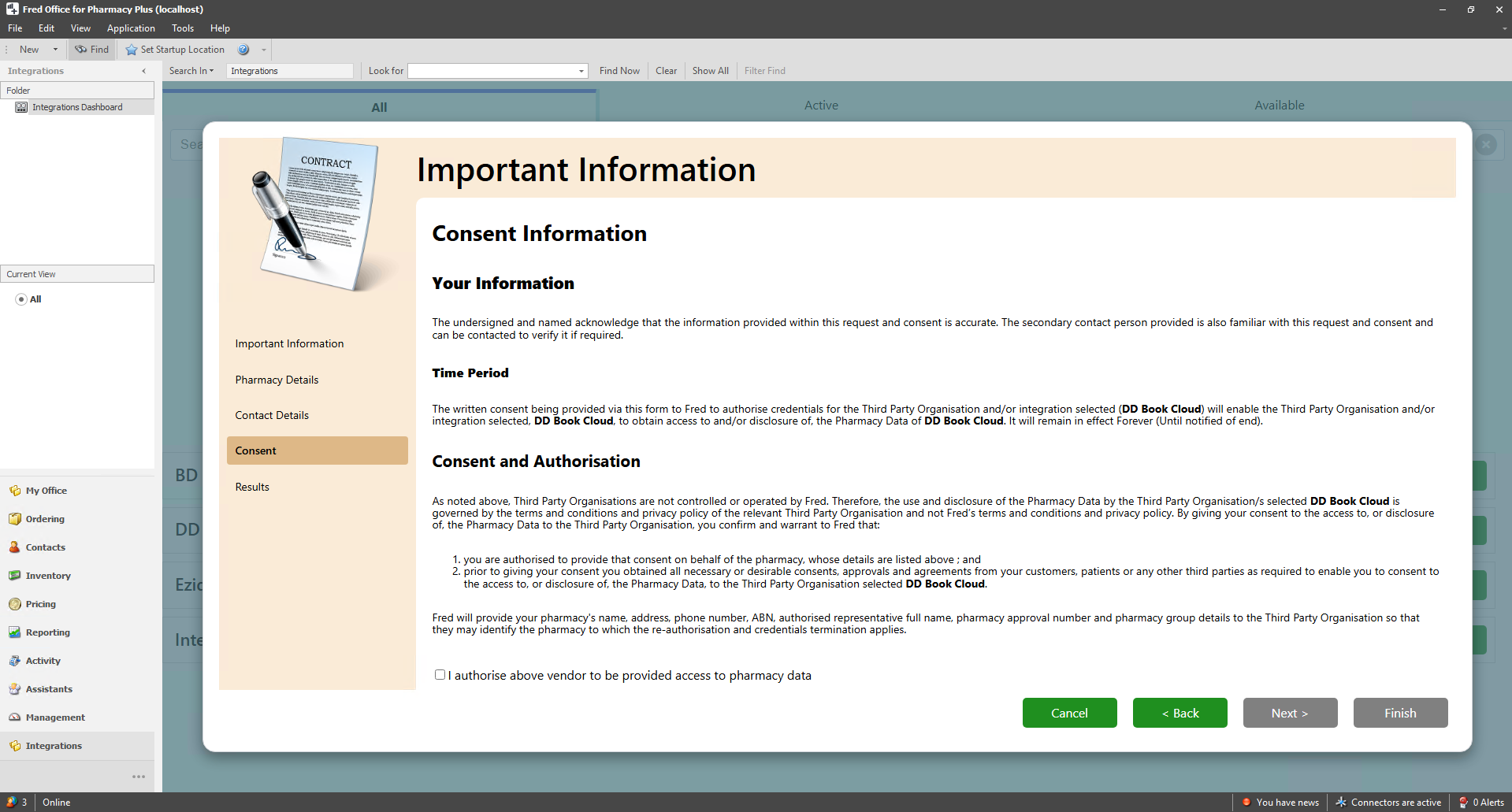Expand the Look for combo box dropdown
1512x812 pixels.
581,71
